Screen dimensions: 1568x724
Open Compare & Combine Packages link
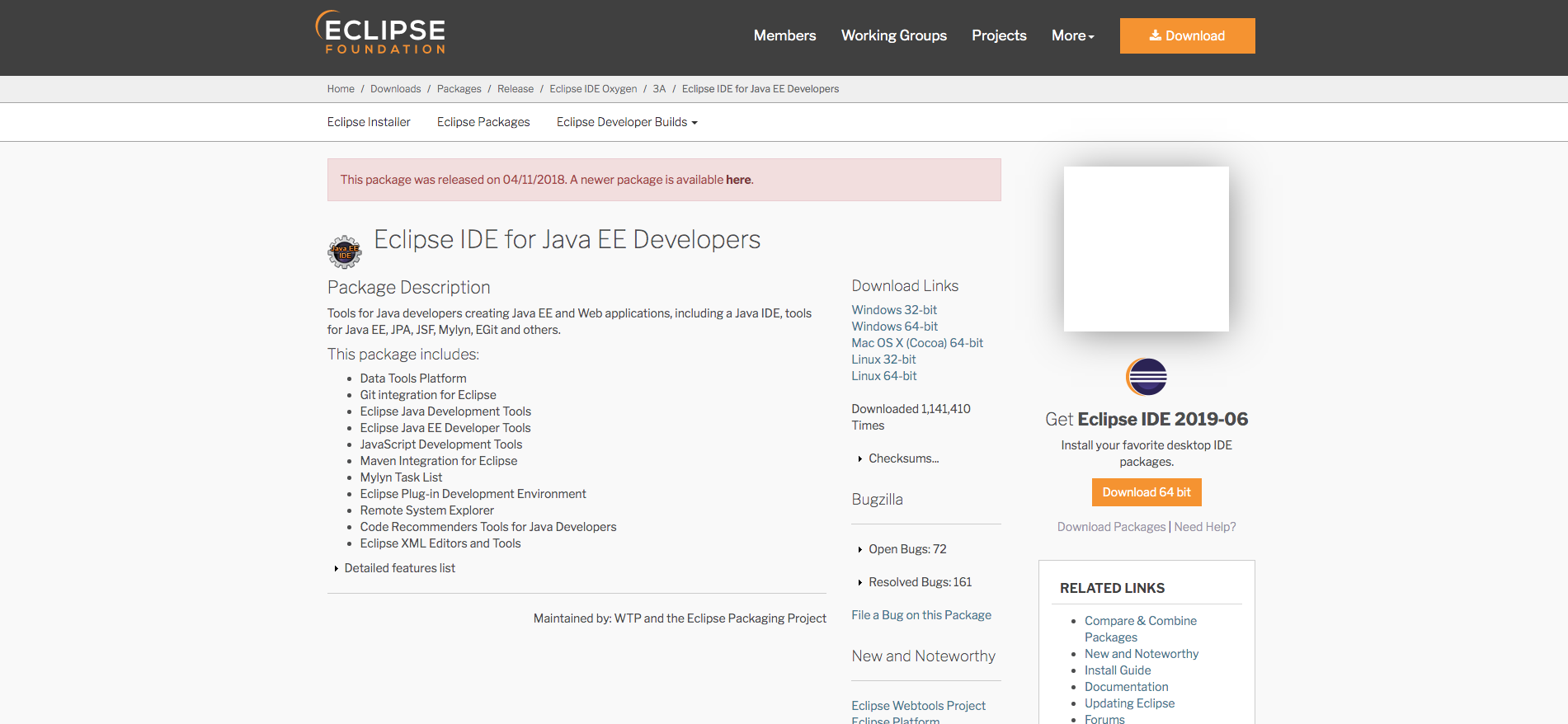[x=1141, y=629]
